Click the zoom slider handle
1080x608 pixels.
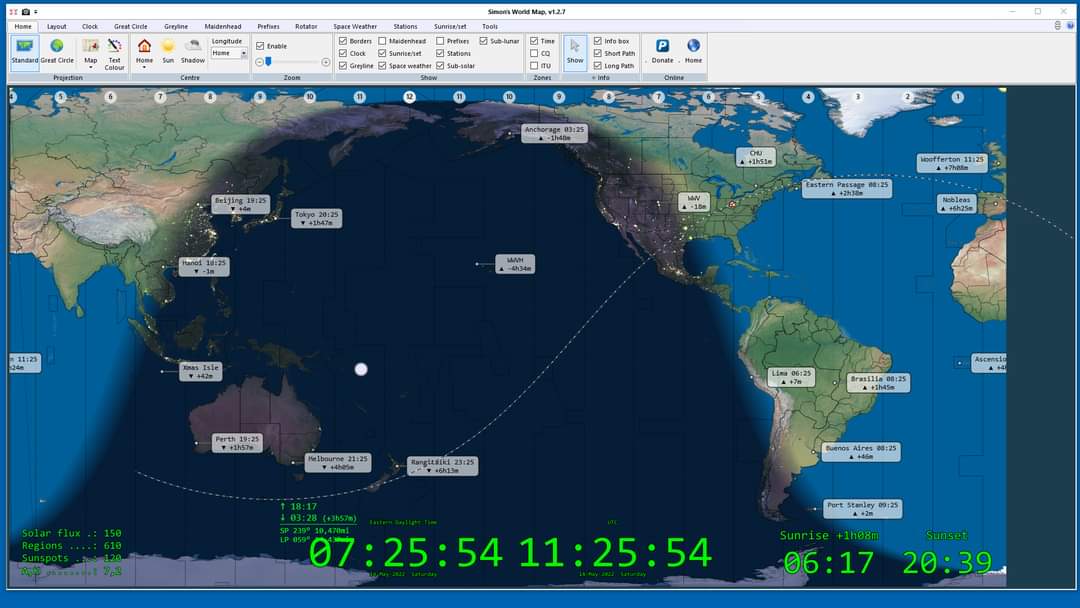[268, 62]
